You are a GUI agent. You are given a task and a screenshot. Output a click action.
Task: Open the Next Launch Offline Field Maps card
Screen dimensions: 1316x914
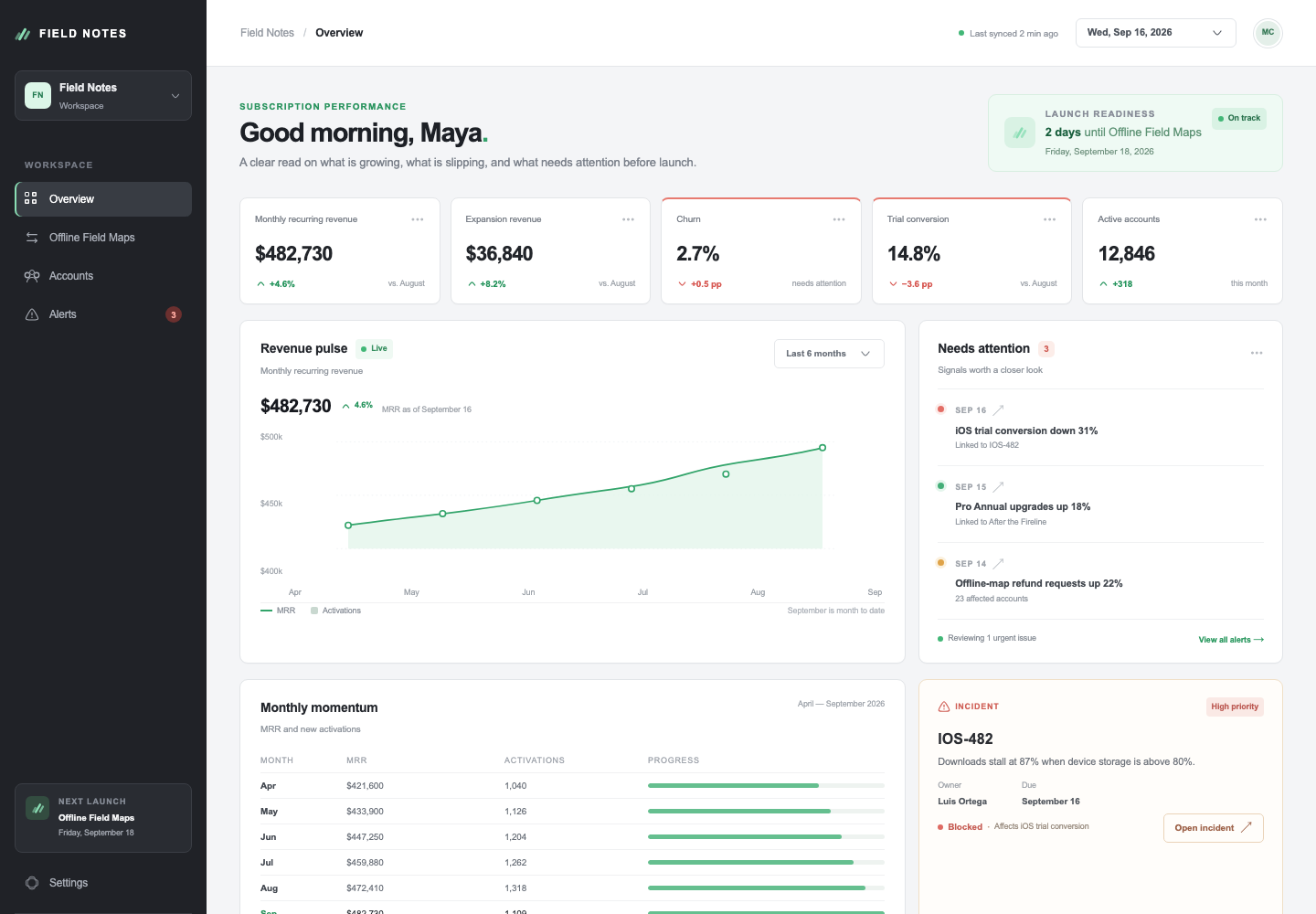click(103, 818)
